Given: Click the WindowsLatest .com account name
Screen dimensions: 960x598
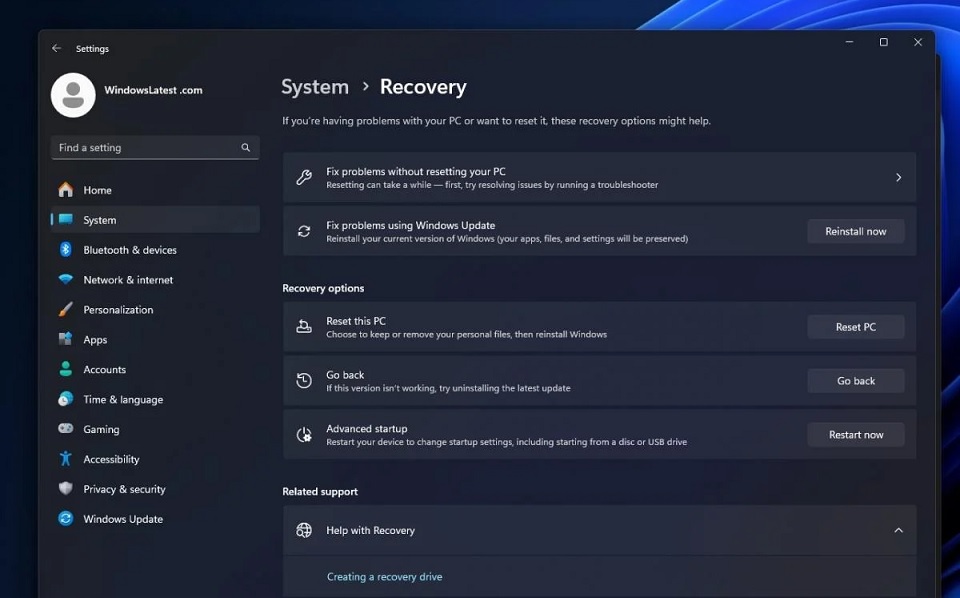Looking at the screenshot, I should (153, 90).
